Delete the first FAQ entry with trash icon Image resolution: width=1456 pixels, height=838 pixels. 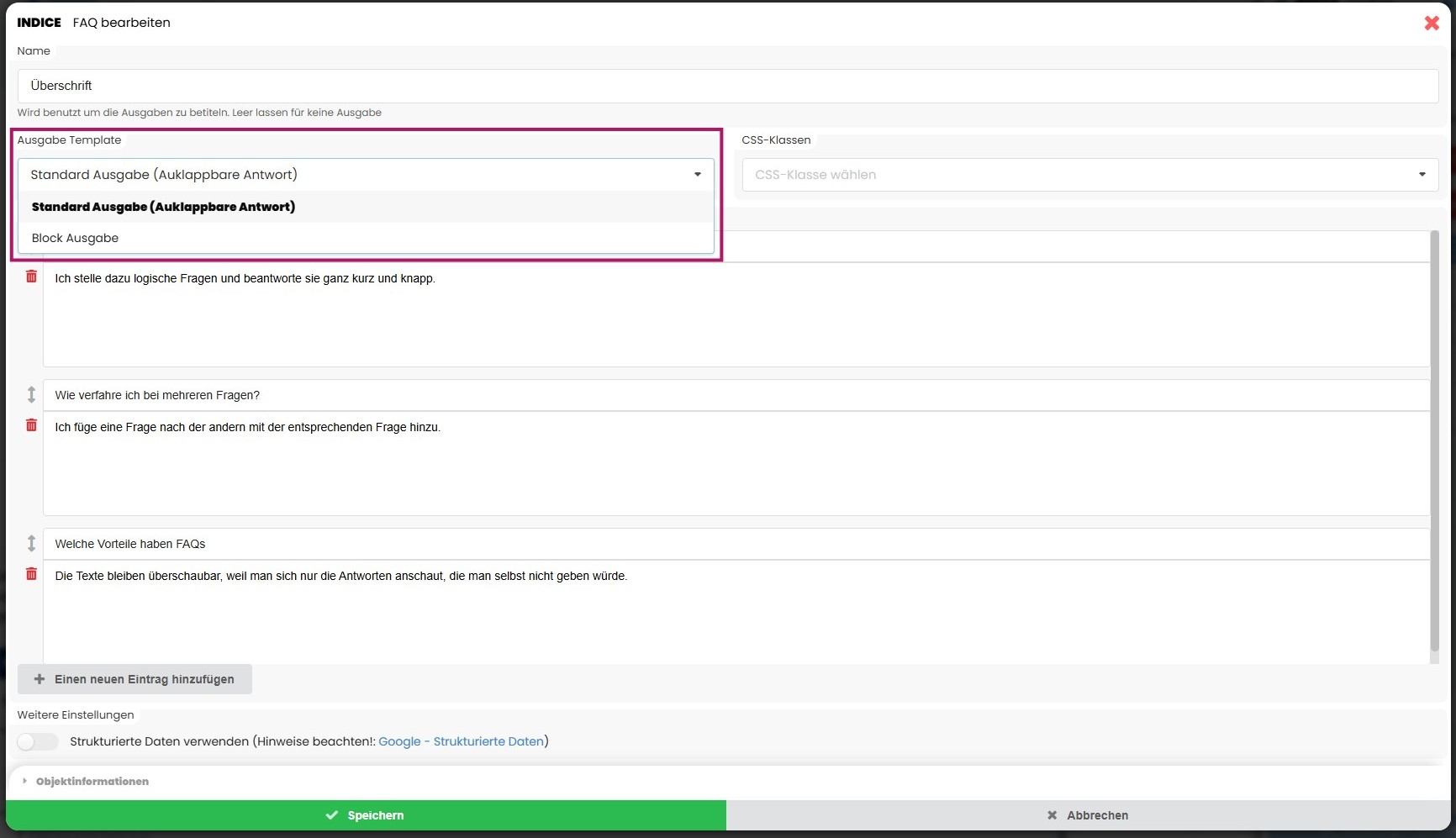click(x=31, y=277)
